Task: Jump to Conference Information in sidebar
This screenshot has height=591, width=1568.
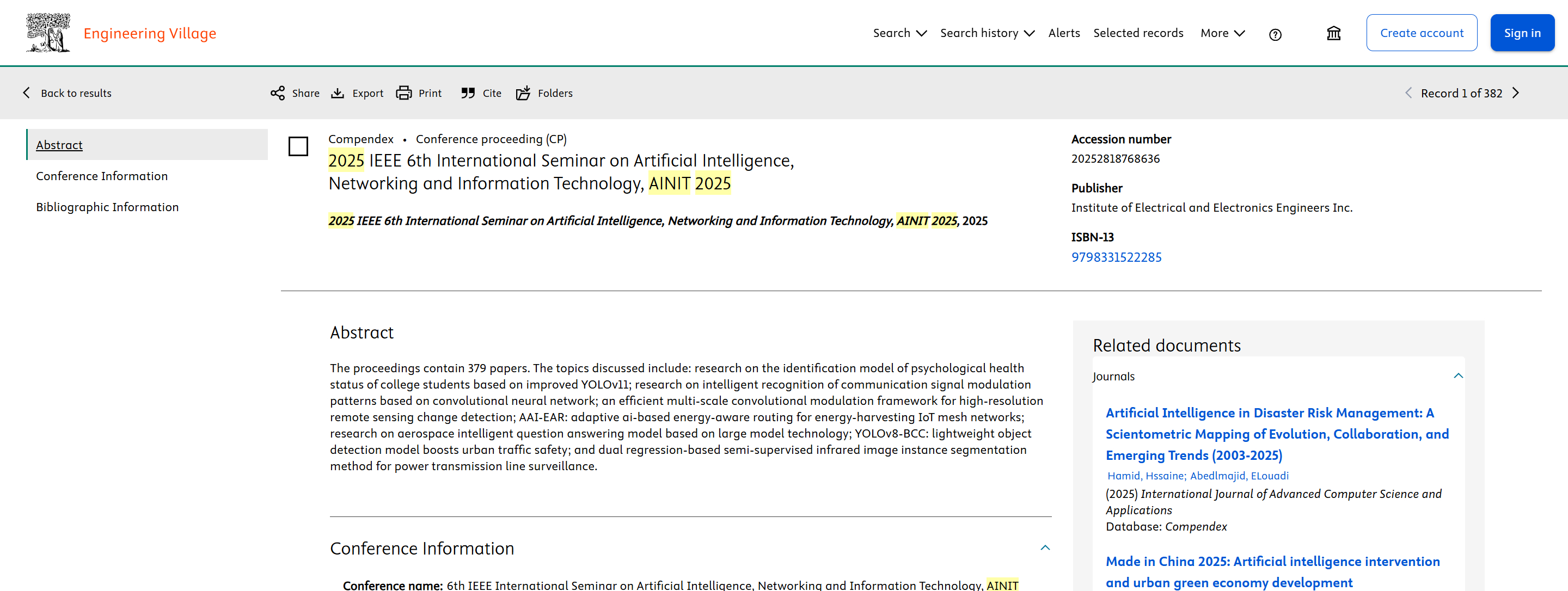Action: (102, 176)
